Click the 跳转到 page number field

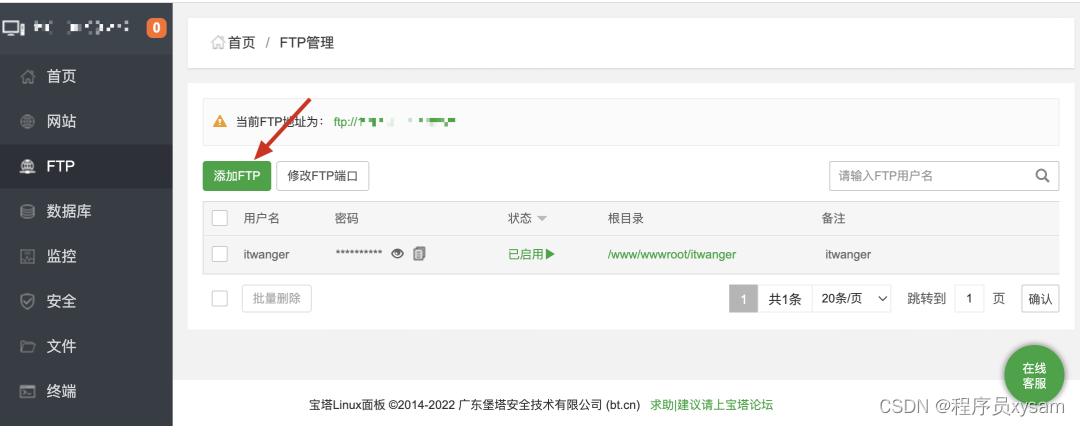[969, 298]
